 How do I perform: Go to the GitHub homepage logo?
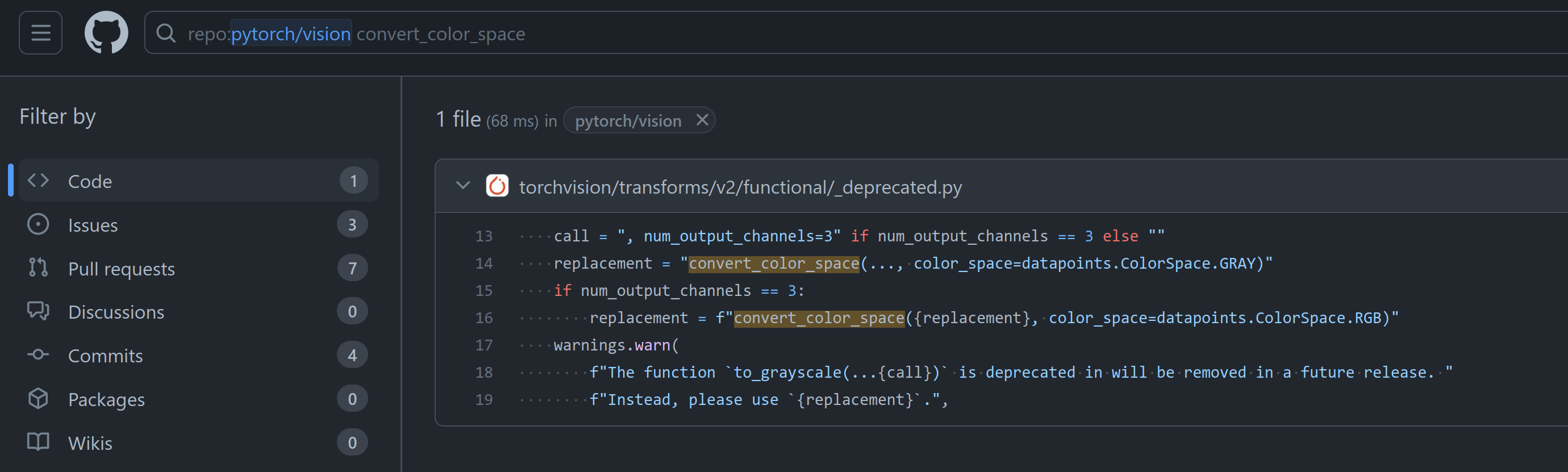pos(106,33)
